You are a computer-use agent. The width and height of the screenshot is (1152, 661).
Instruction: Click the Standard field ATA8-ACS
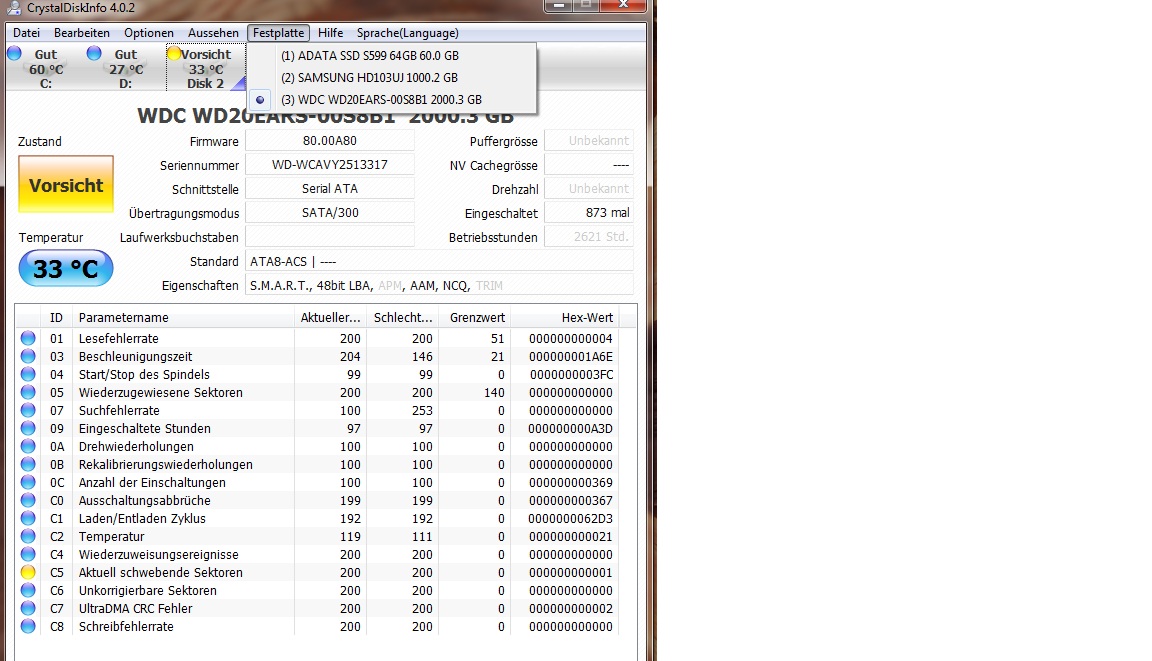(x=439, y=261)
